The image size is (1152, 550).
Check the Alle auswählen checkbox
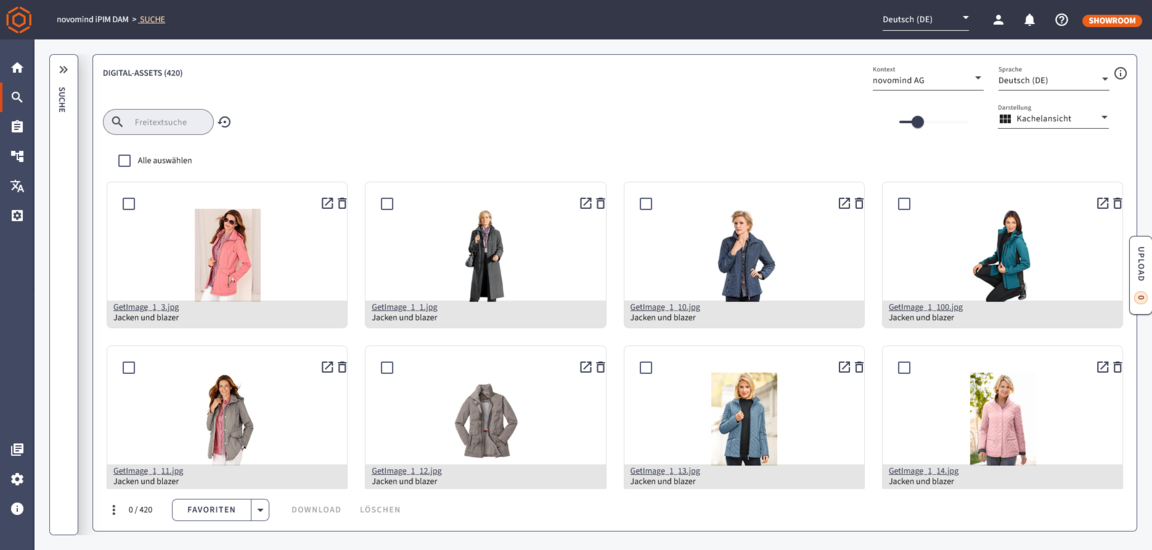point(125,160)
